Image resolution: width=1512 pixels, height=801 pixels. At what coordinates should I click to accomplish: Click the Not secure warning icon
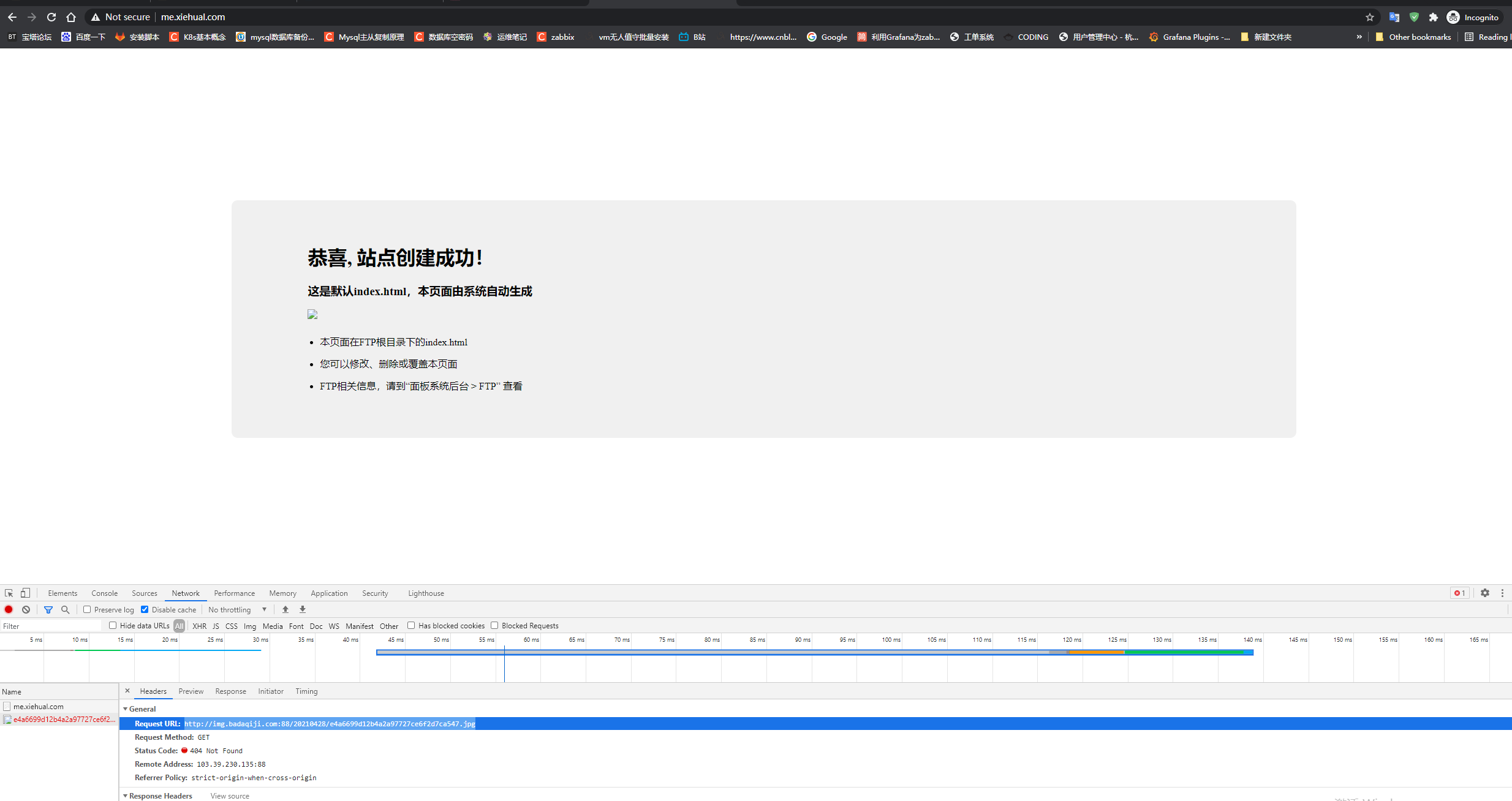(96, 17)
